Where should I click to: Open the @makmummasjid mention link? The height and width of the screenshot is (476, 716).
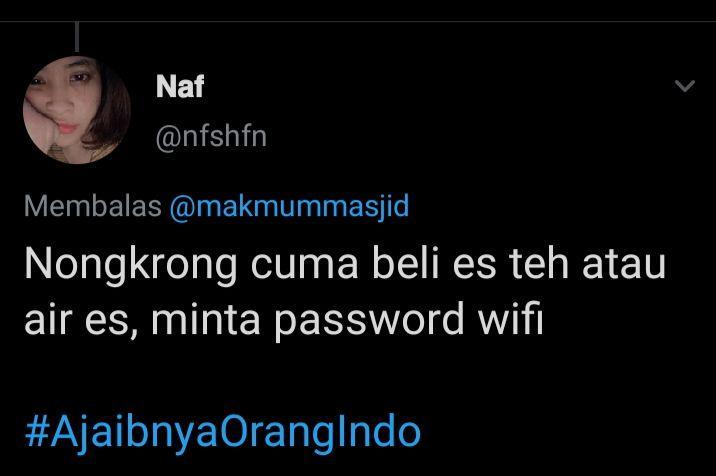click(x=289, y=206)
